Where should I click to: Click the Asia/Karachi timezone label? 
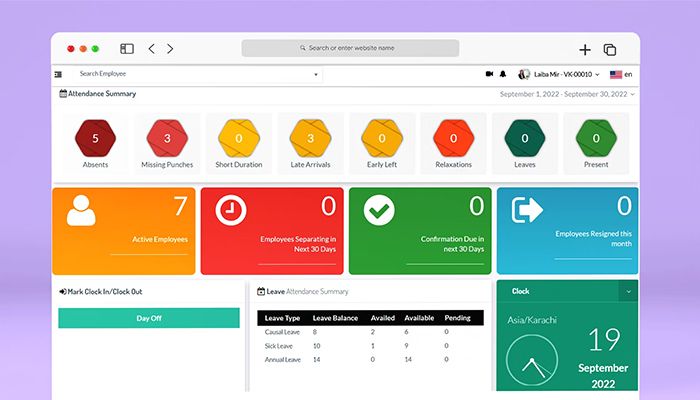pos(532,320)
